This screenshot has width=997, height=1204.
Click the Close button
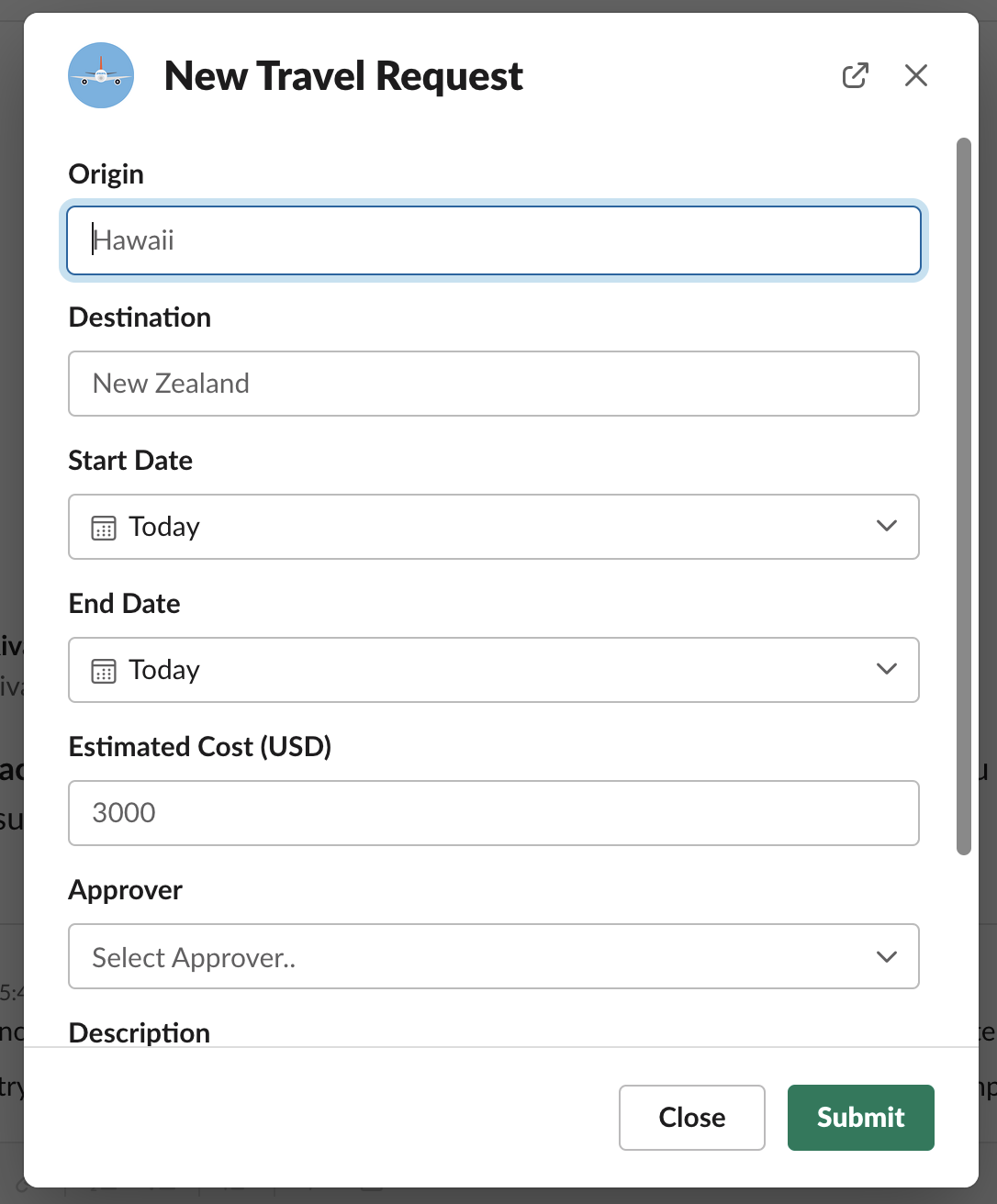click(691, 1118)
